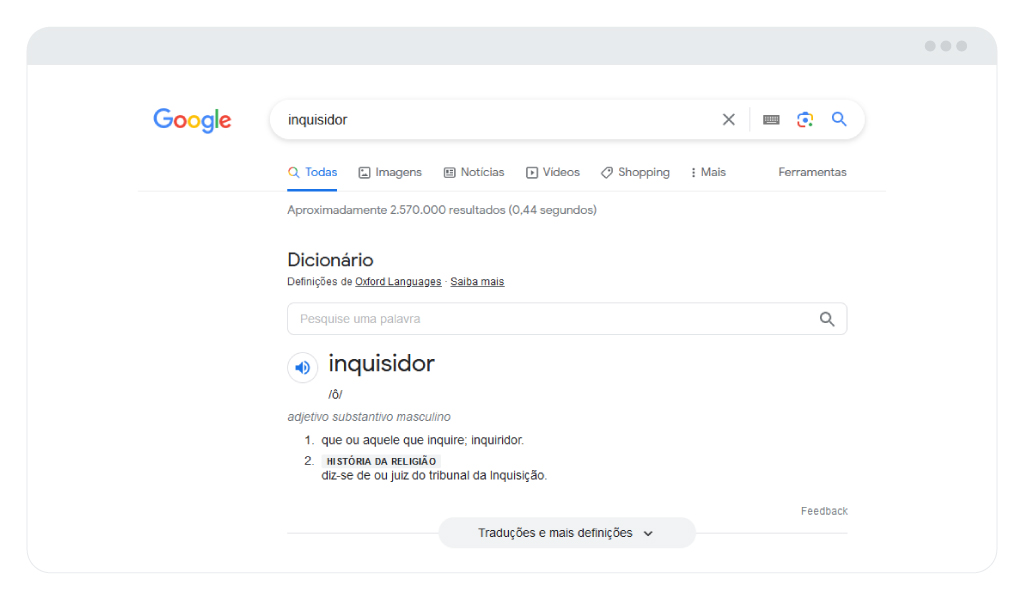1024x600 pixels.
Task: Open the Saiba mais link
Action: (x=477, y=281)
